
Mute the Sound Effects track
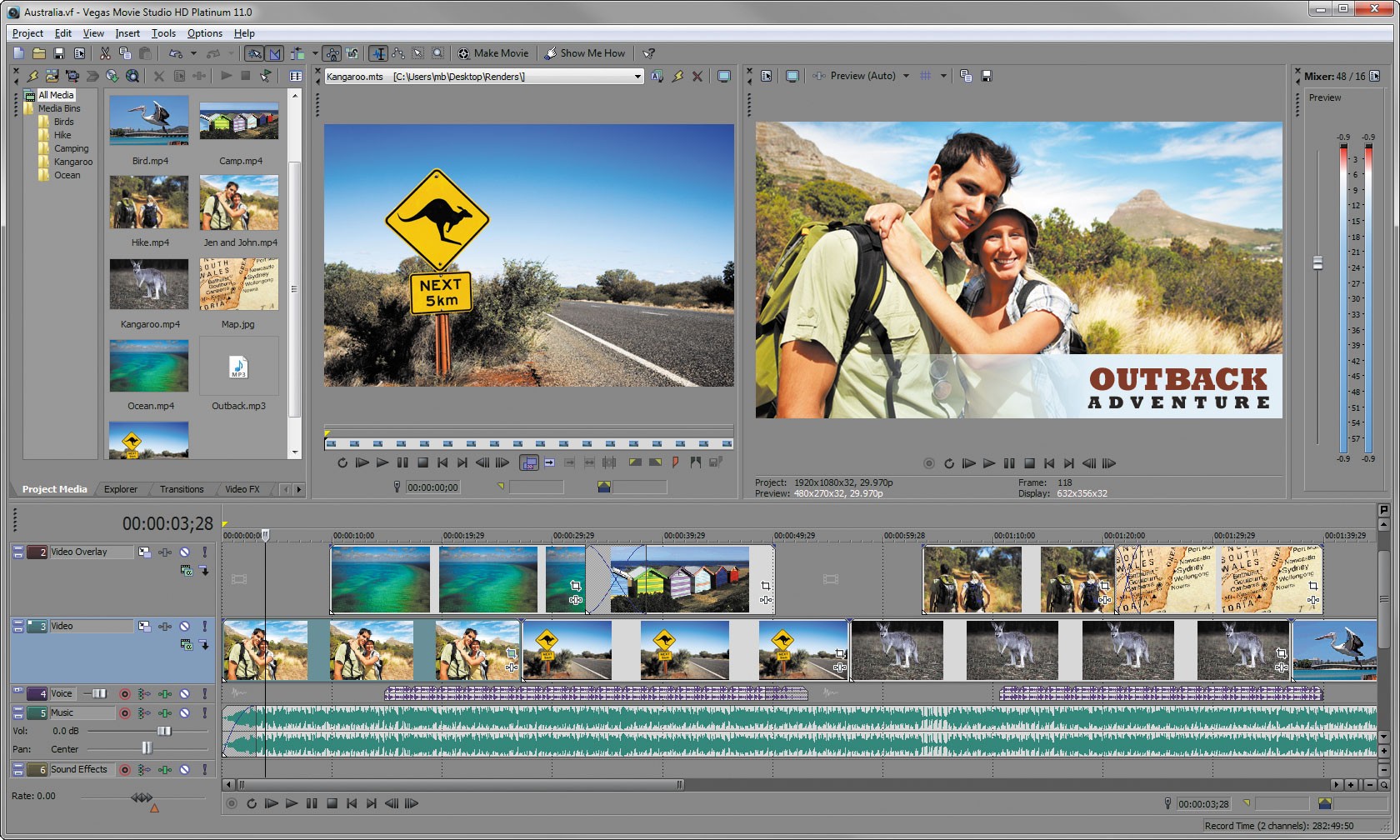point(184,770)
